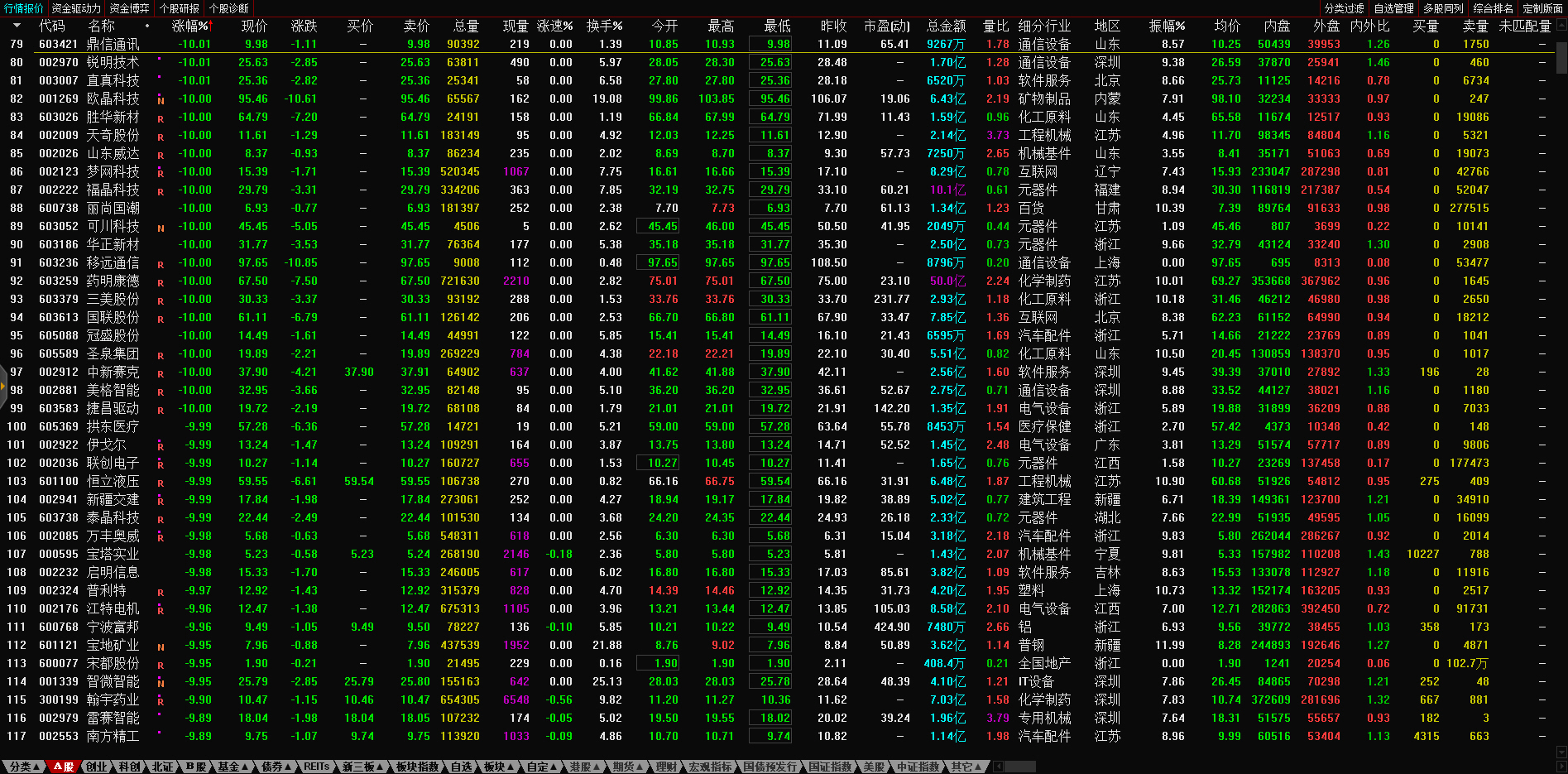Open the dropdown arrow left of 代码 header
1568x774 pixels.
[17, 26]
